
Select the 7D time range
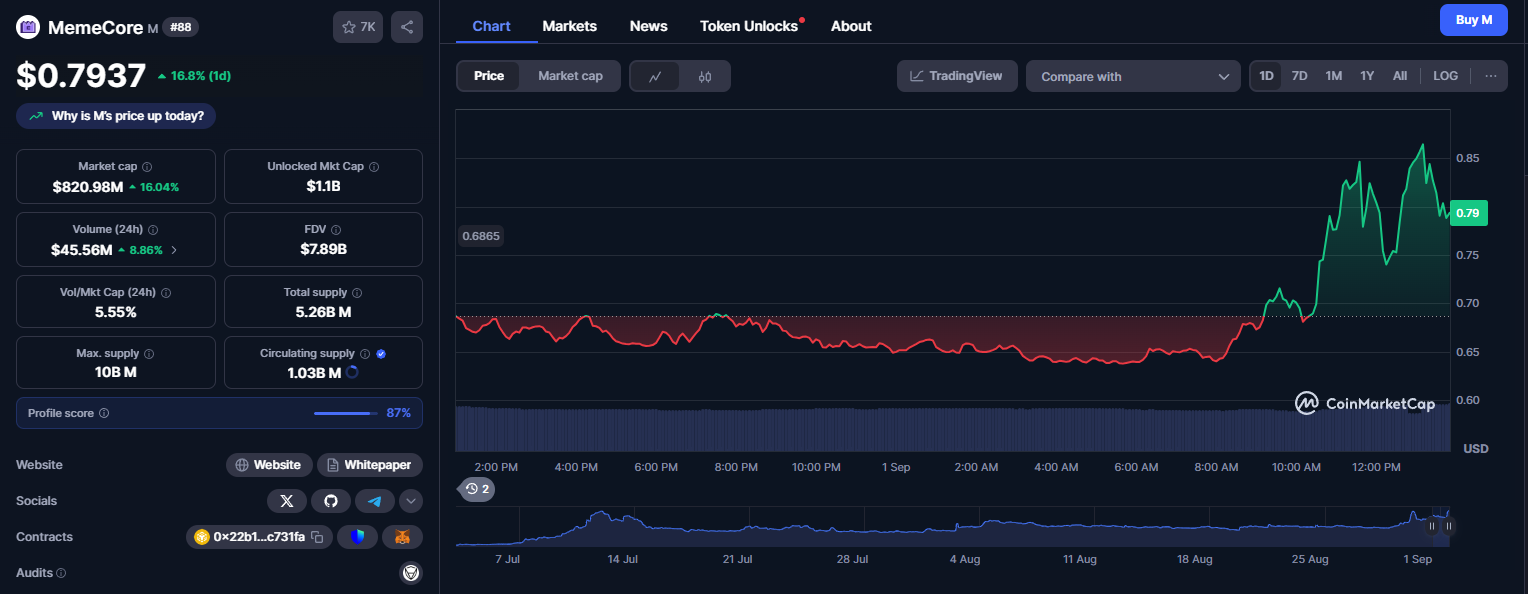point(1299,76)
